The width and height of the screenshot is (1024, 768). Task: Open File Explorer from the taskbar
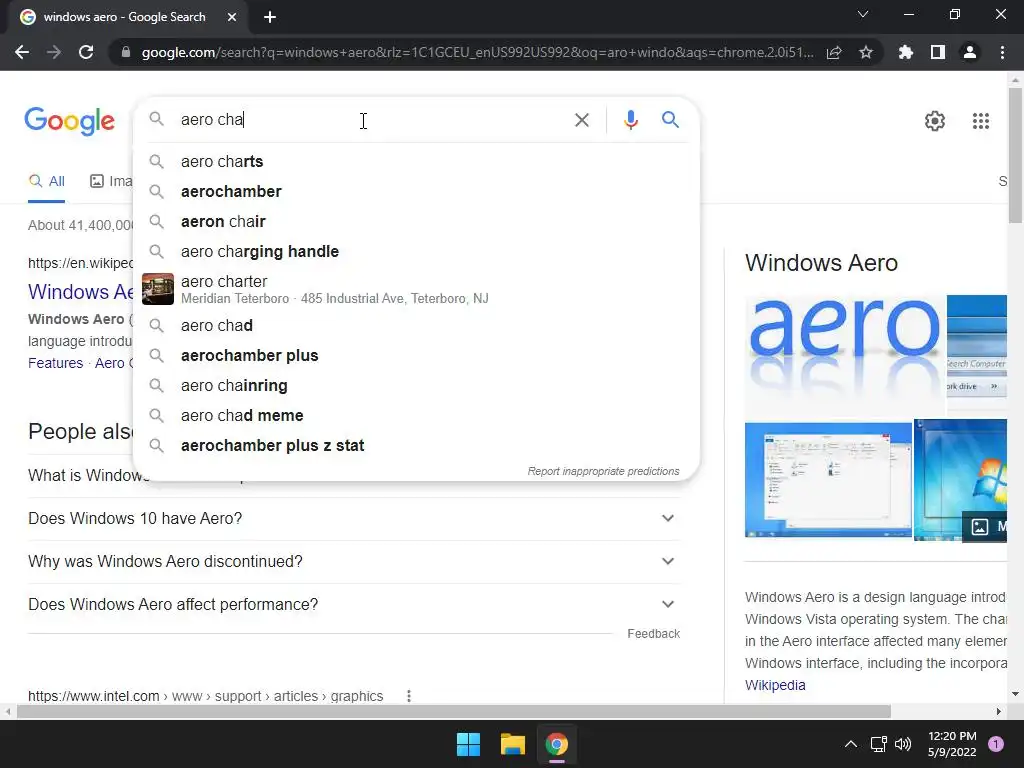click(x=513, y=744)
